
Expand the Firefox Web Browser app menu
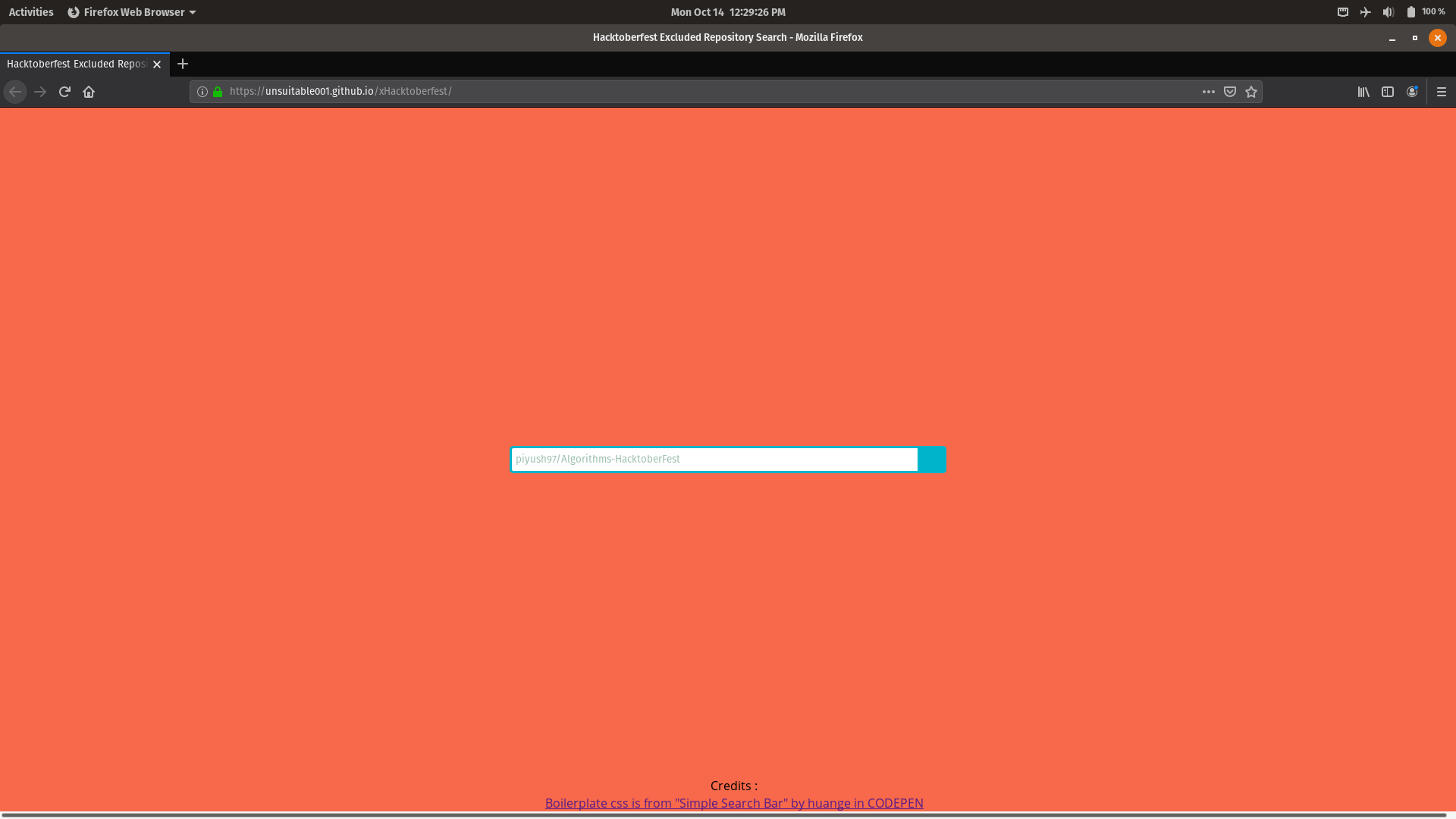point(133,12)
